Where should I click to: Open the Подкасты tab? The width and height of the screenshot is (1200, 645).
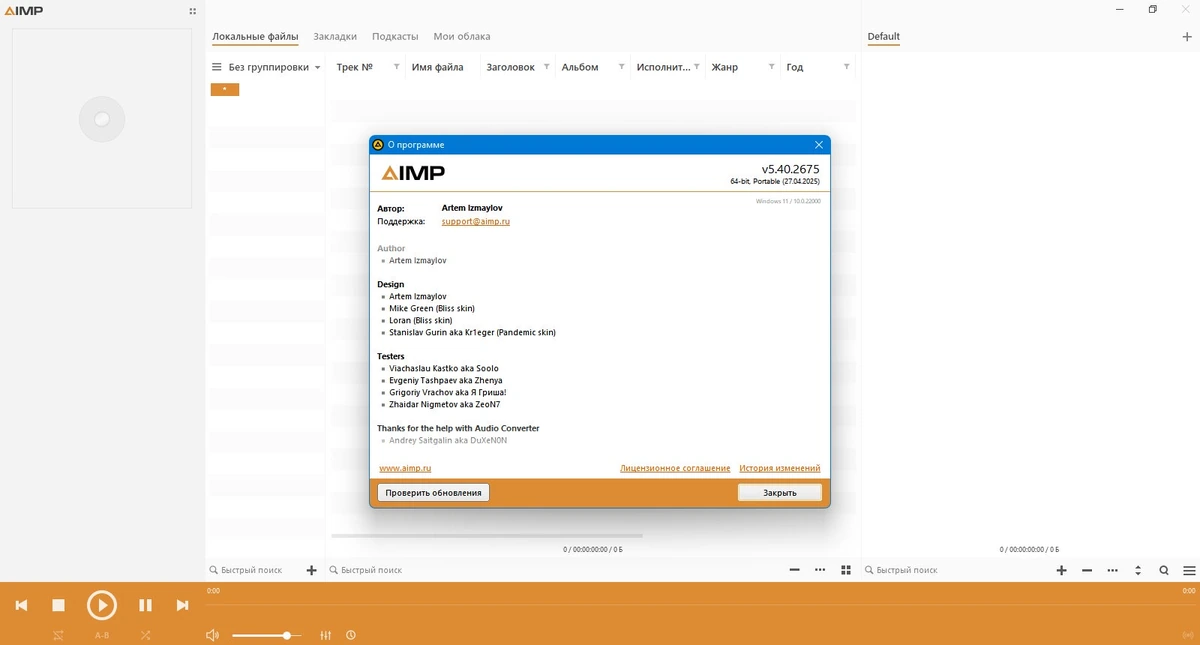click(x=395, y=37)
